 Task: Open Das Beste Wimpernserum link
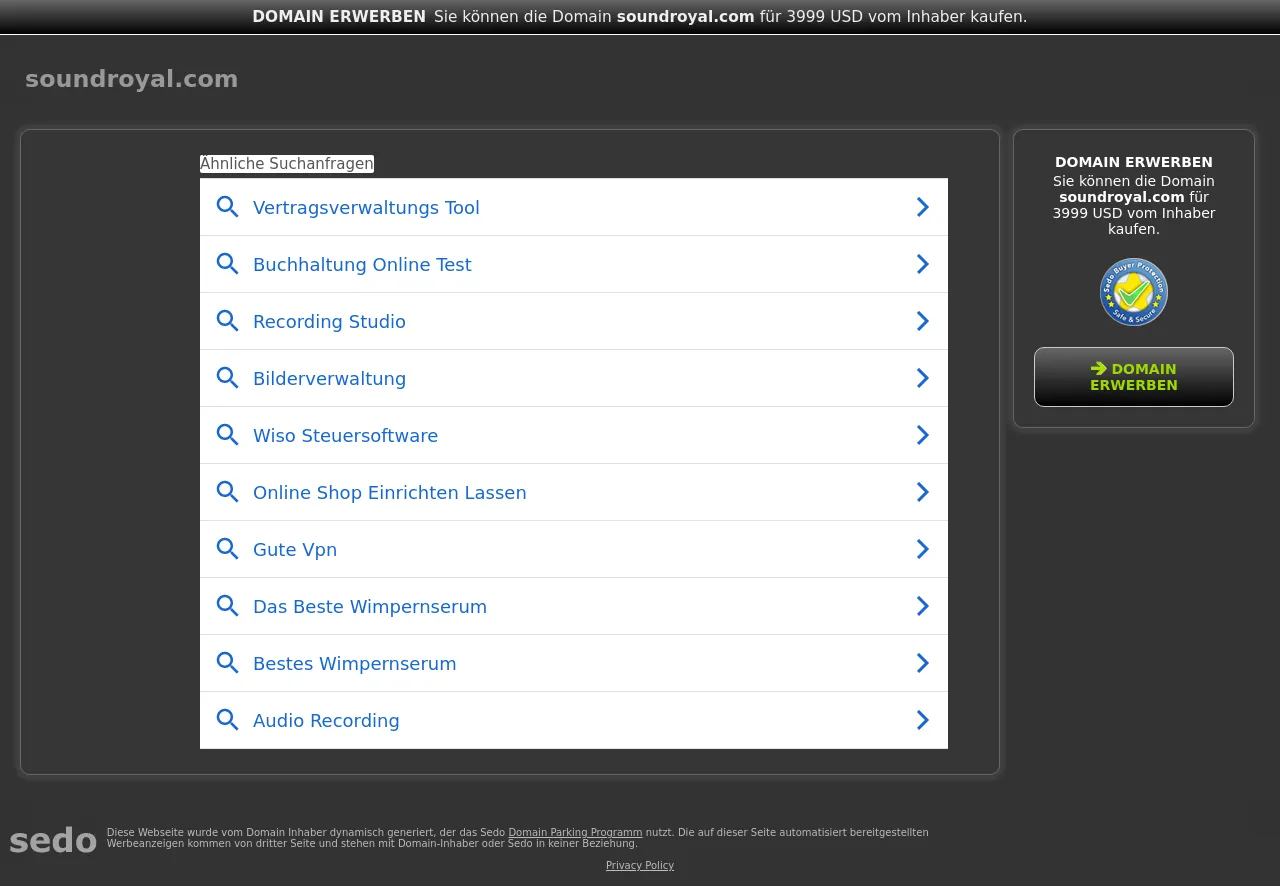[x=574, y=606]
